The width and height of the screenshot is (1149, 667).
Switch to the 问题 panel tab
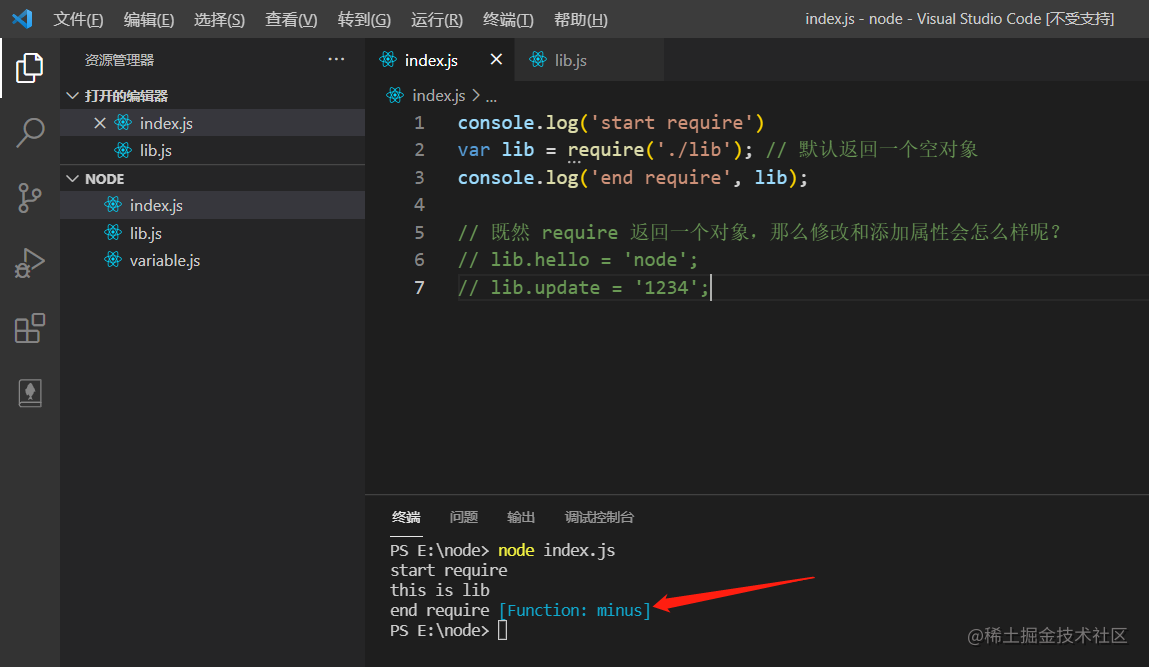tap(463, 517)
